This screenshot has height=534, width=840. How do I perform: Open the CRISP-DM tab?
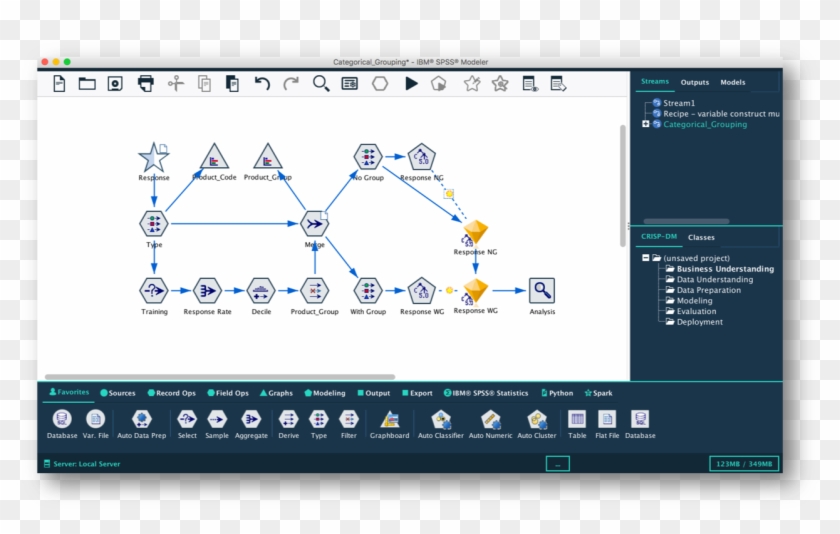pos(659,236)
